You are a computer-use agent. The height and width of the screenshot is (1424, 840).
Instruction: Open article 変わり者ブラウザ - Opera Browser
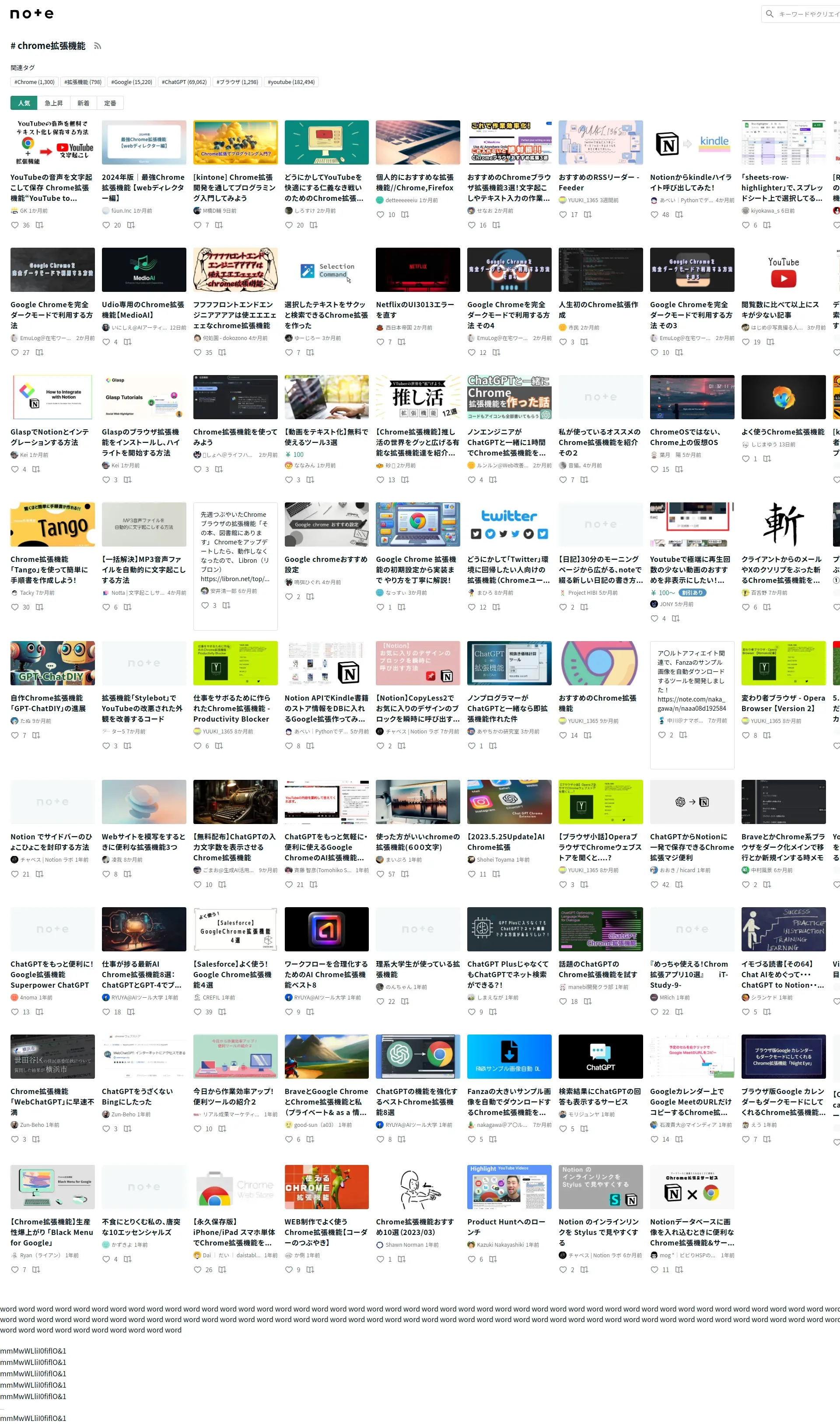784,703
